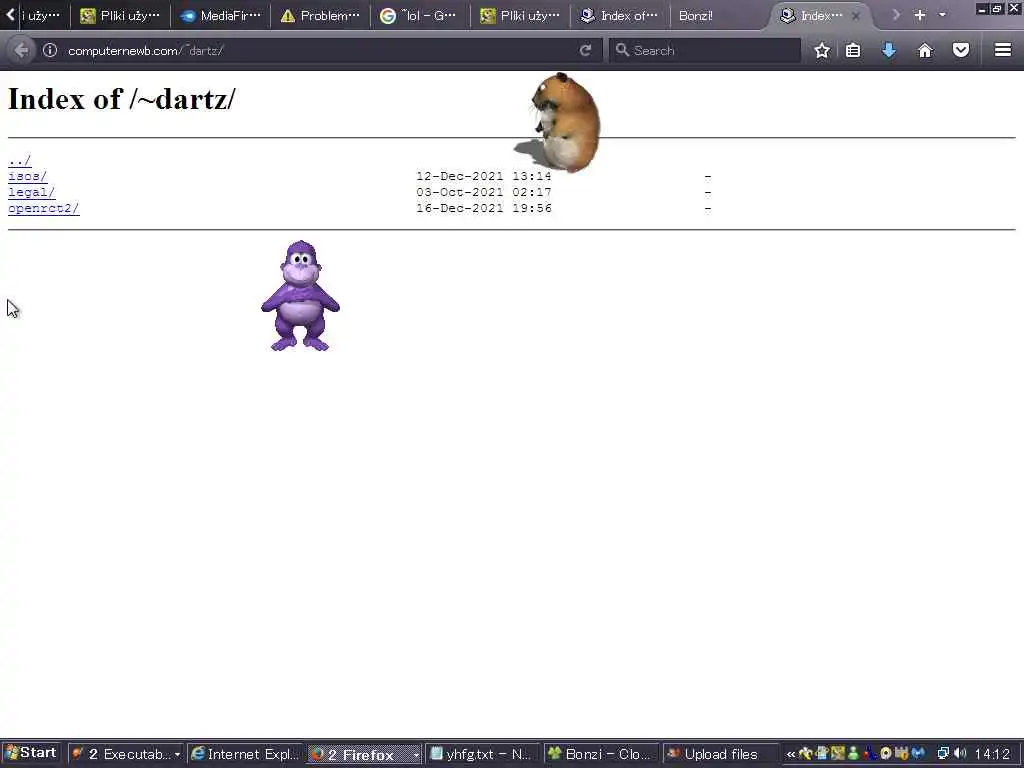Viewport: 1024px width, 768px height.
Task: Switch to Pliki uży tab beside MediaFire
Action: (x=120, y=16)
